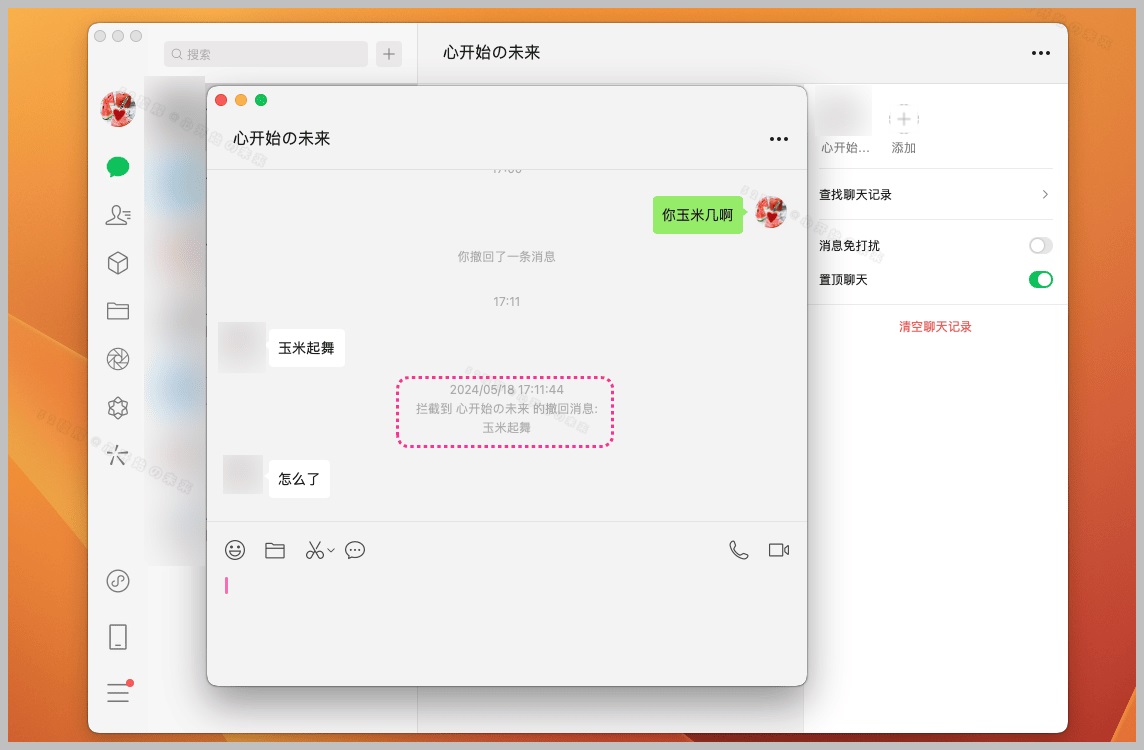Open Favorites using the box icon
This screenshot has height=750, width=1144.
[x=117, y=262]
